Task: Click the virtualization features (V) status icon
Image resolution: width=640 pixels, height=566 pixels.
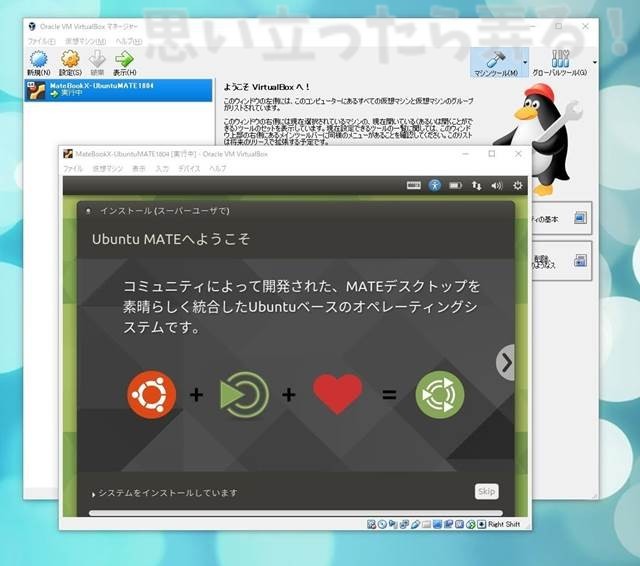Action: coord(459,524)
